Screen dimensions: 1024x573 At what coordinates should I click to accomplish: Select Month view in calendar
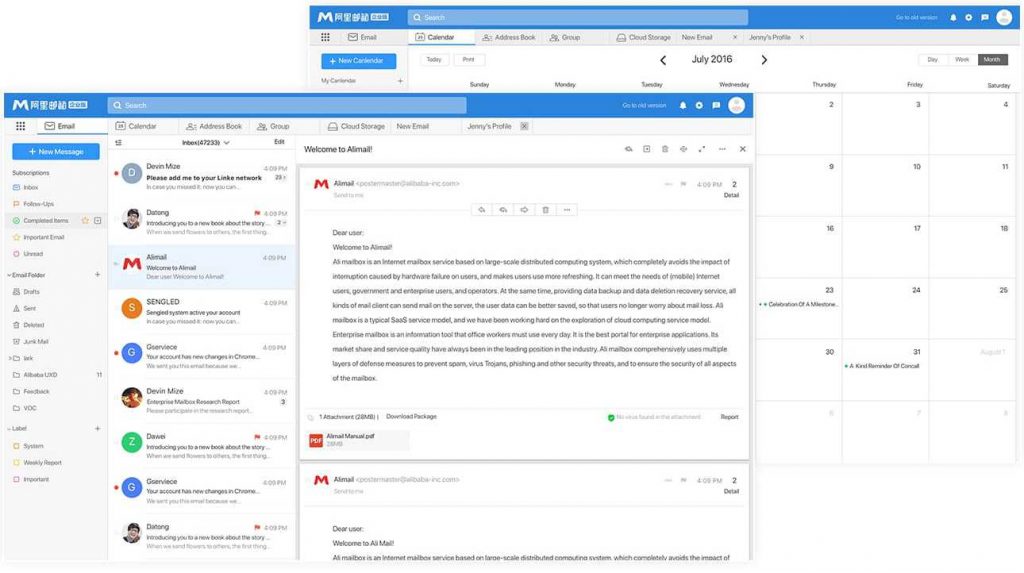click(992, 59)
